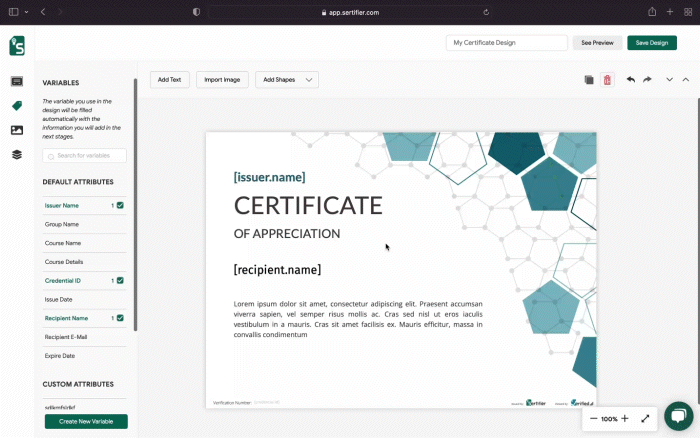This screenshot has width=700, height=438.
Task: Click the Search for variables field
Action: coord(84,156)
